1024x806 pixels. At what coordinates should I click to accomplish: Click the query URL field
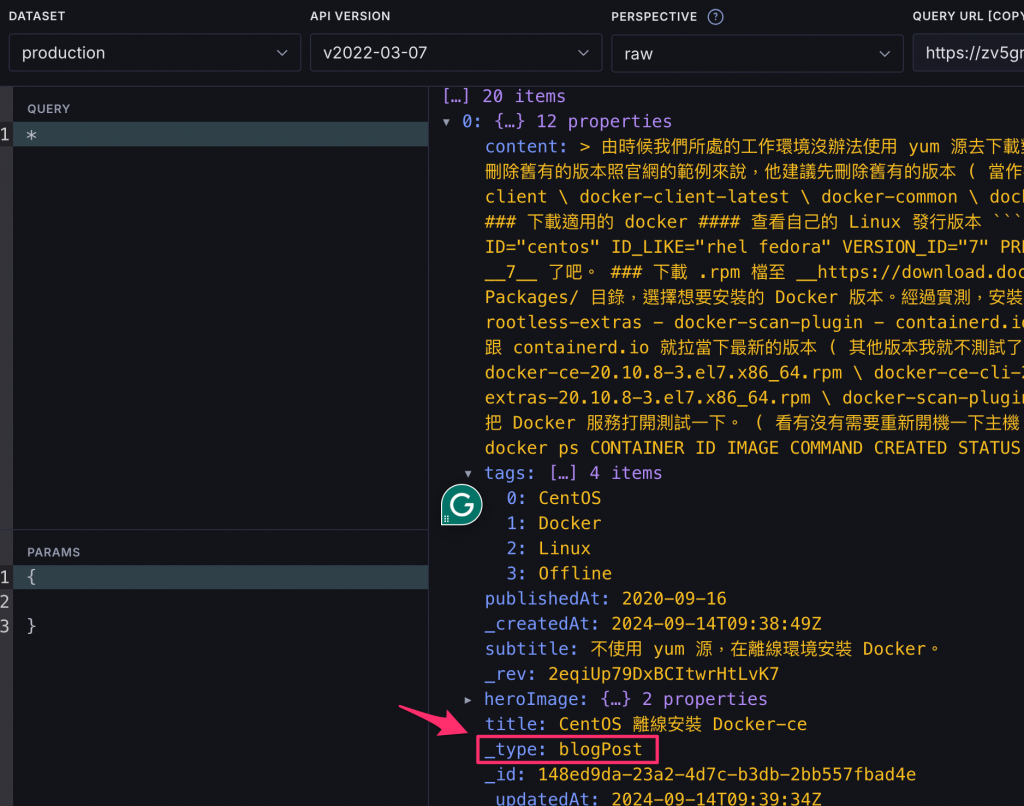point(968,54)
